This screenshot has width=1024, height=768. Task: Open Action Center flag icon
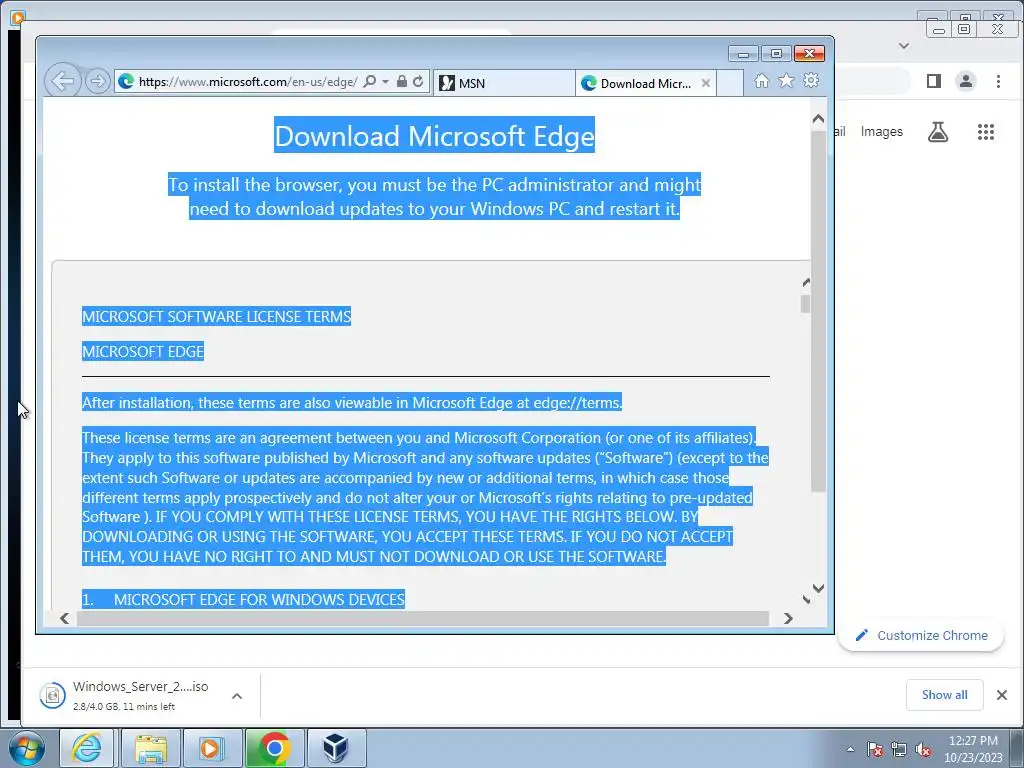click(x=874, y=749)
